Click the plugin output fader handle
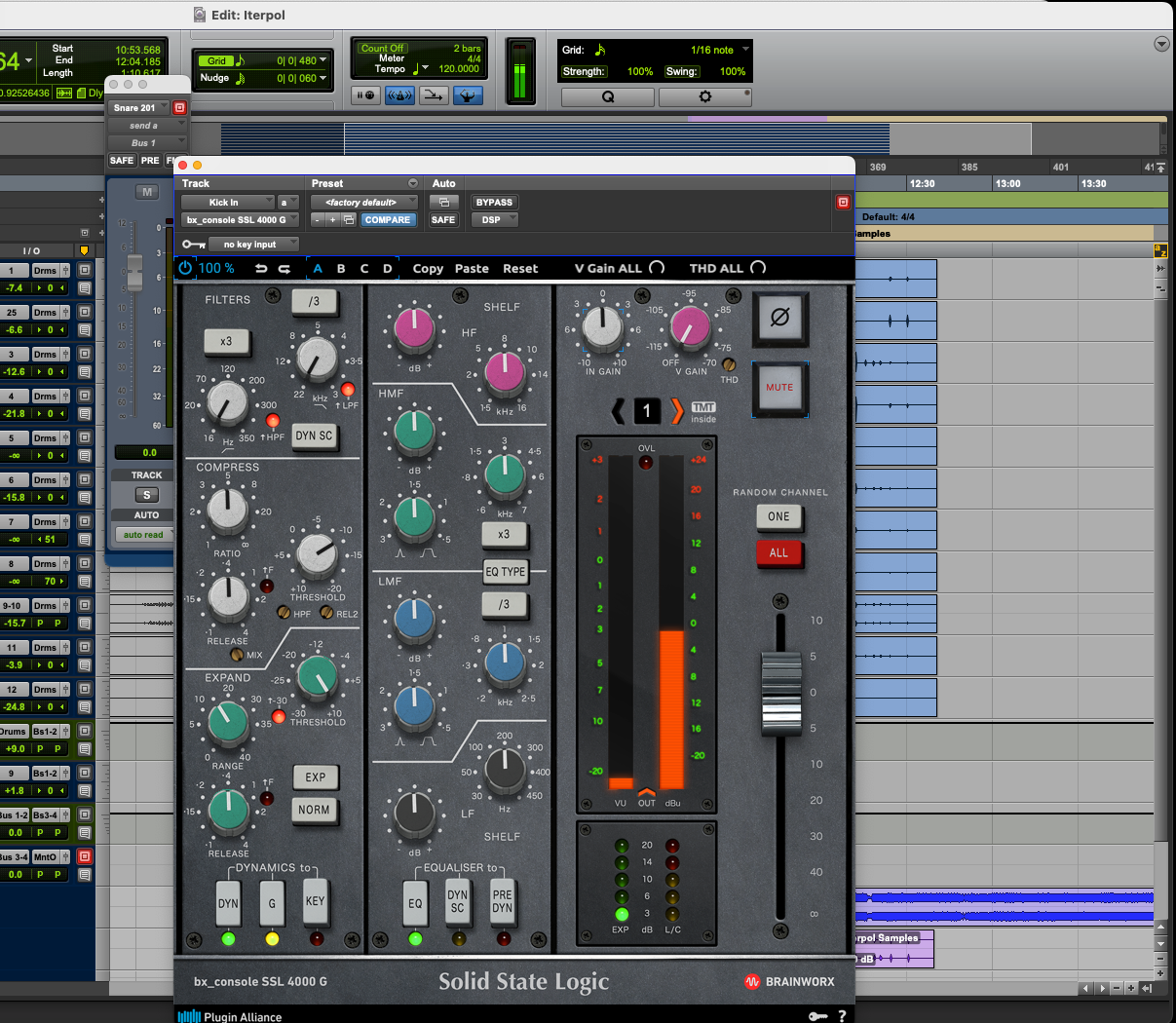 pyautogui.click(x=779, y=694)
